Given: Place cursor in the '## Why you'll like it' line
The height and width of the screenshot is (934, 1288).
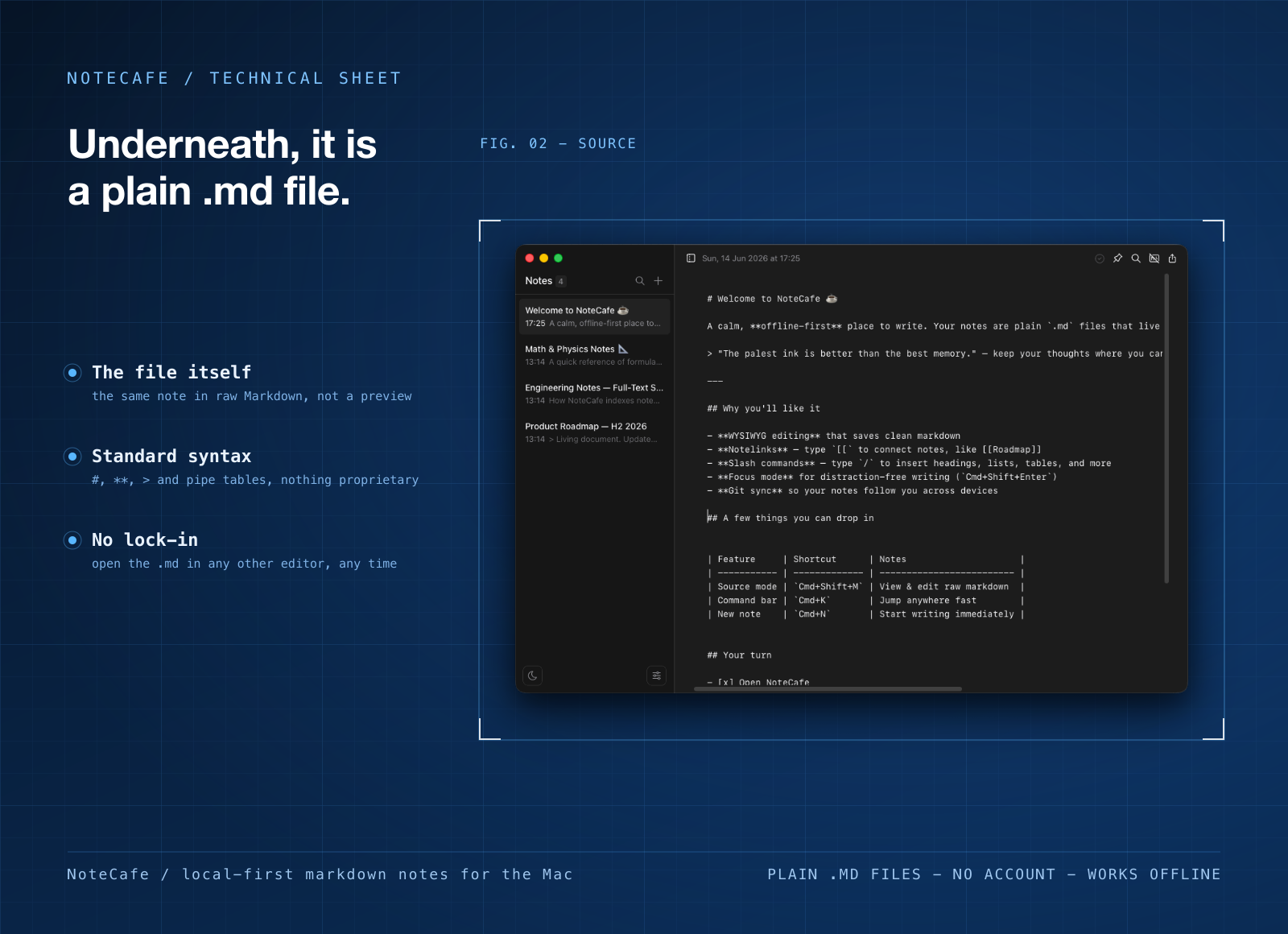Looking at the screenshot, I should pos(763,408).
